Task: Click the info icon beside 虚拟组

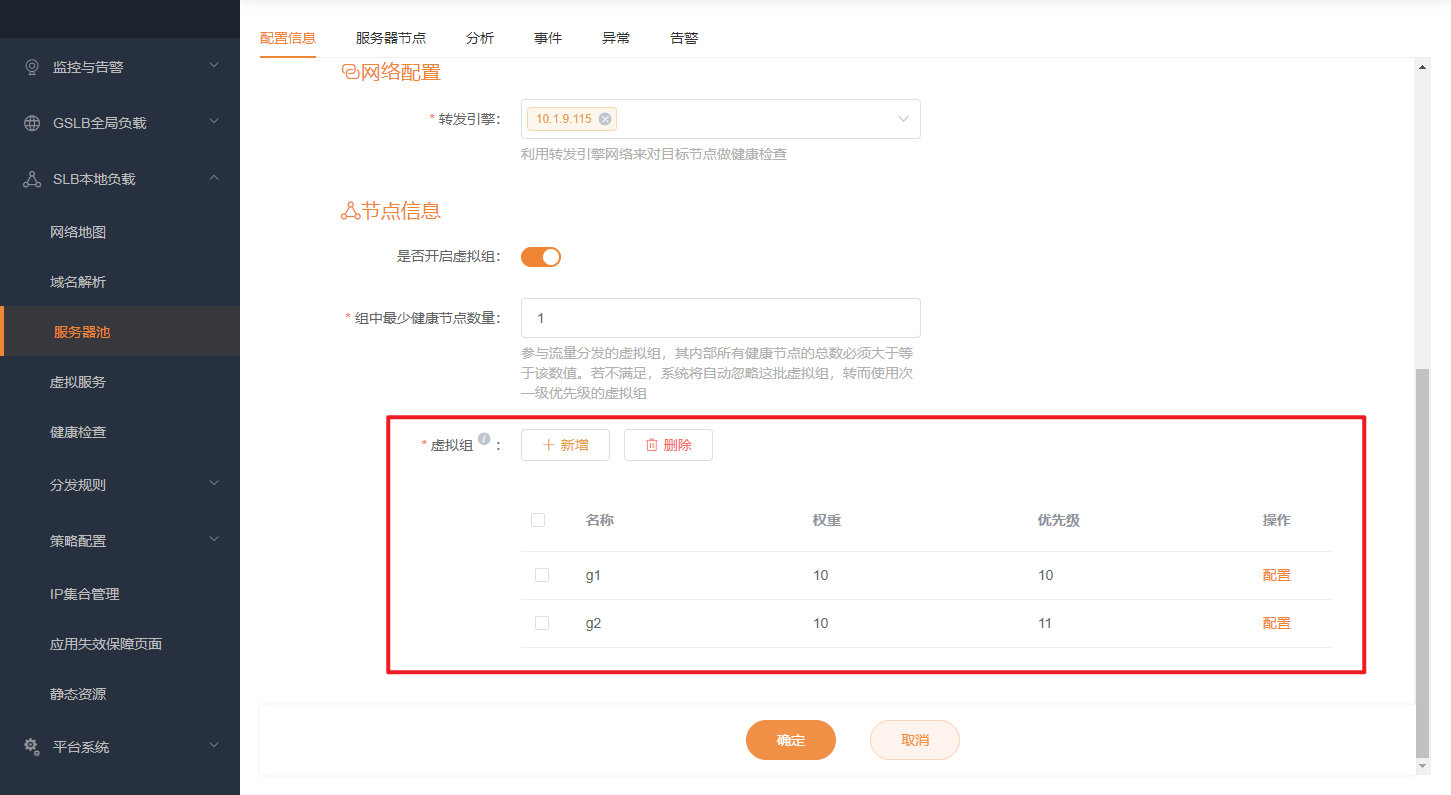Action: (484, 439)
